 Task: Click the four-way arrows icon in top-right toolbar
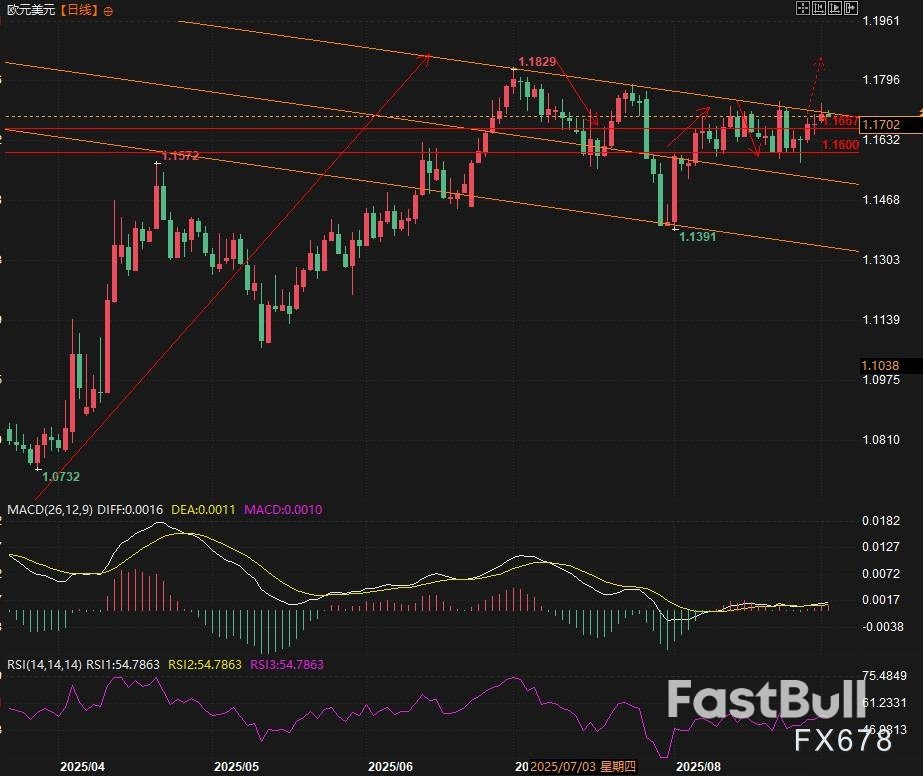point(802,9)
